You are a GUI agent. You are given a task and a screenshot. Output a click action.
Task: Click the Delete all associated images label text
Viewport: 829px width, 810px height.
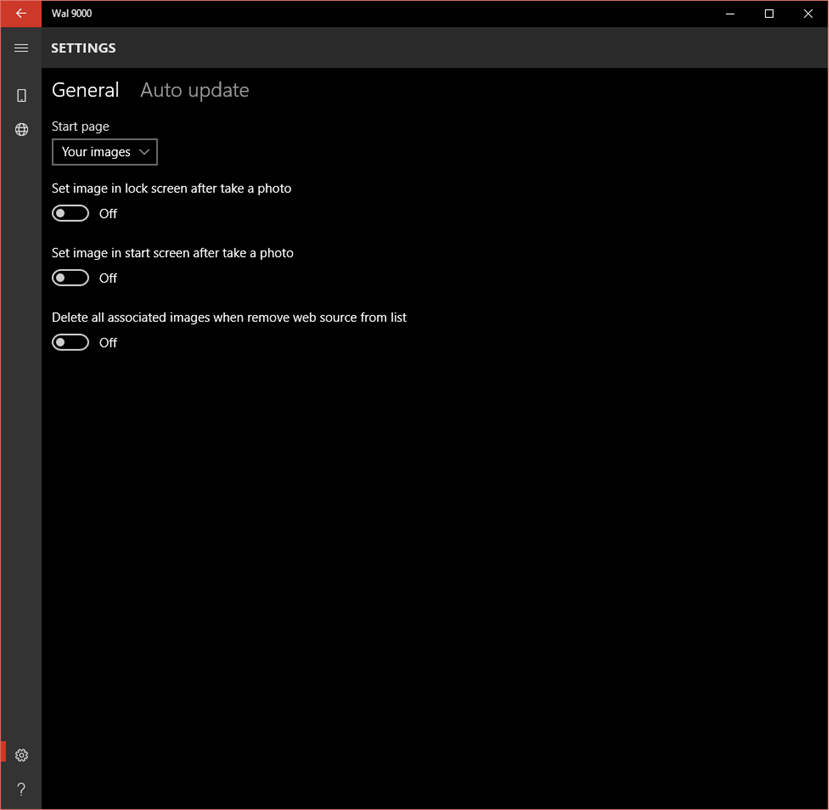[x=229, y=317]
